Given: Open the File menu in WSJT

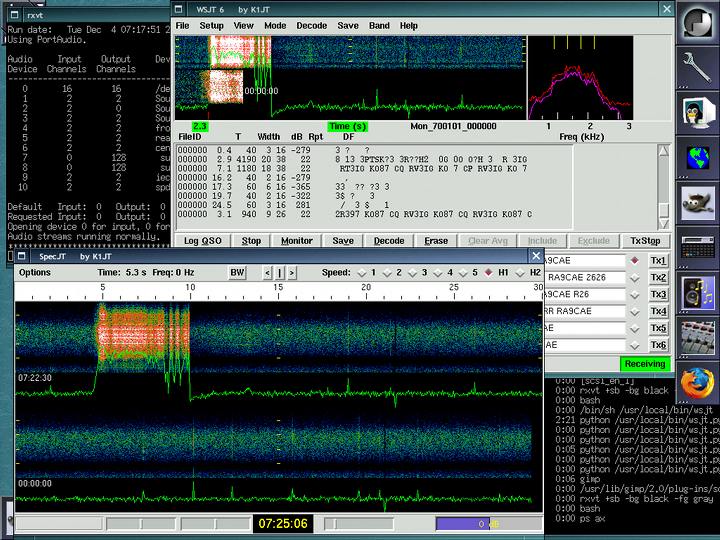Looking at the screenshot, I should pyautogui.click(x=182, y=26).
